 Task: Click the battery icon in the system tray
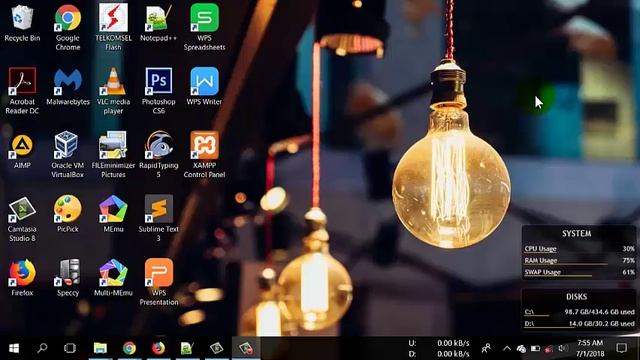coord(535,348)
